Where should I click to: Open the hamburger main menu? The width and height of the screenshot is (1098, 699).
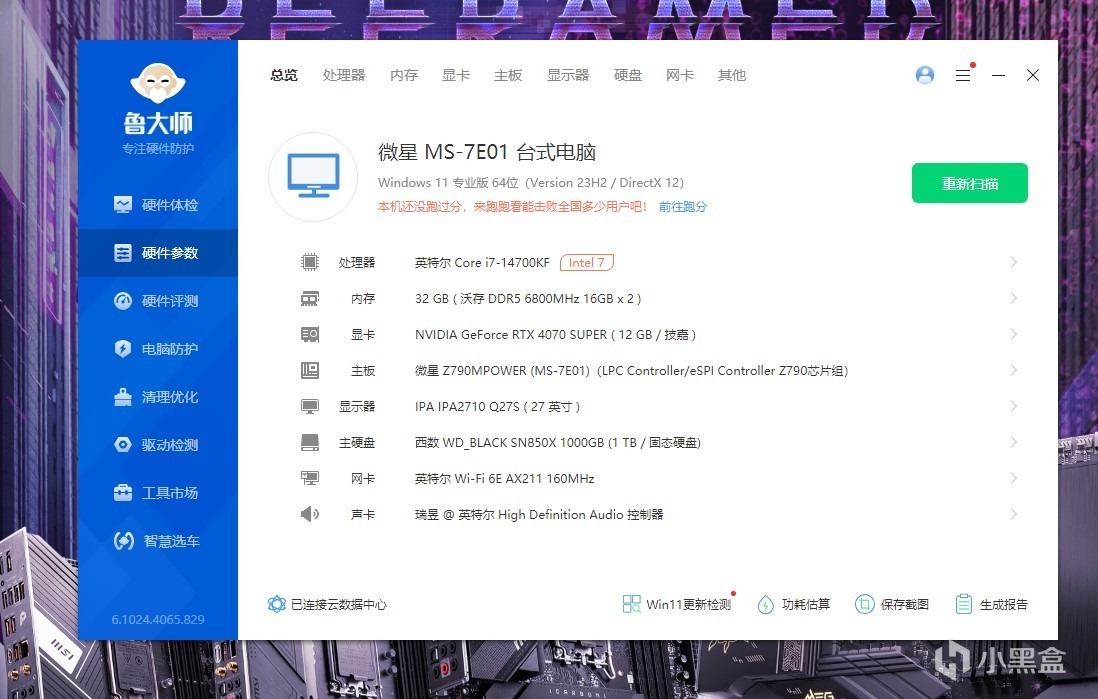[x=963, y=75]
